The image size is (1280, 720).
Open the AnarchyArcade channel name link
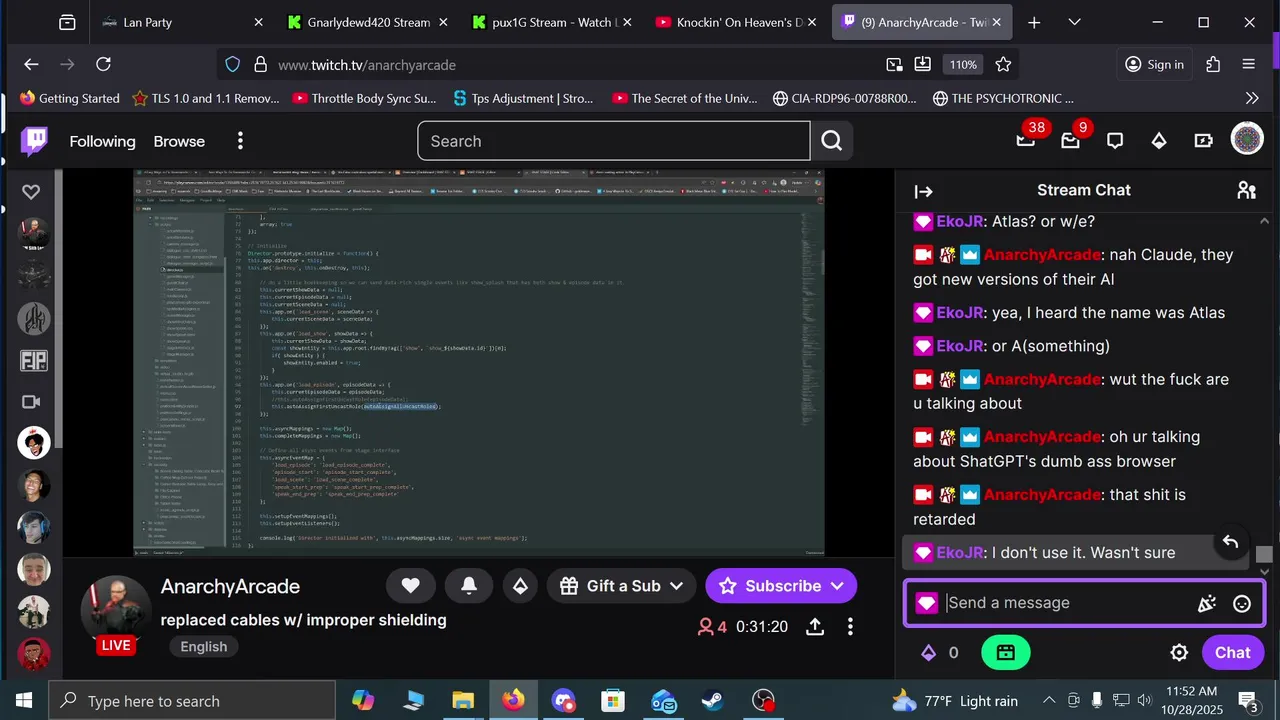230,586
